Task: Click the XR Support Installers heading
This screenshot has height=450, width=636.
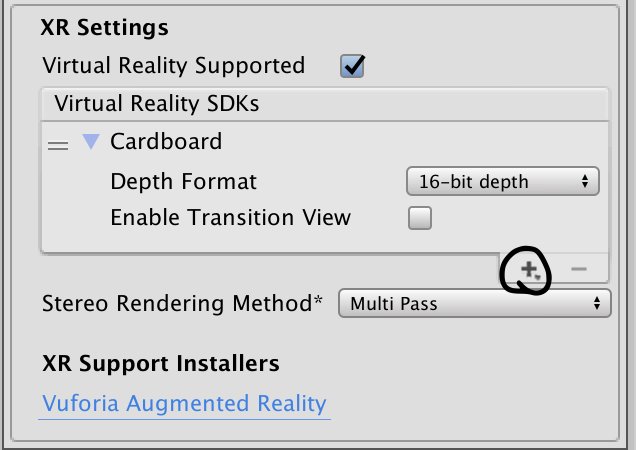Action: point(160,362)
